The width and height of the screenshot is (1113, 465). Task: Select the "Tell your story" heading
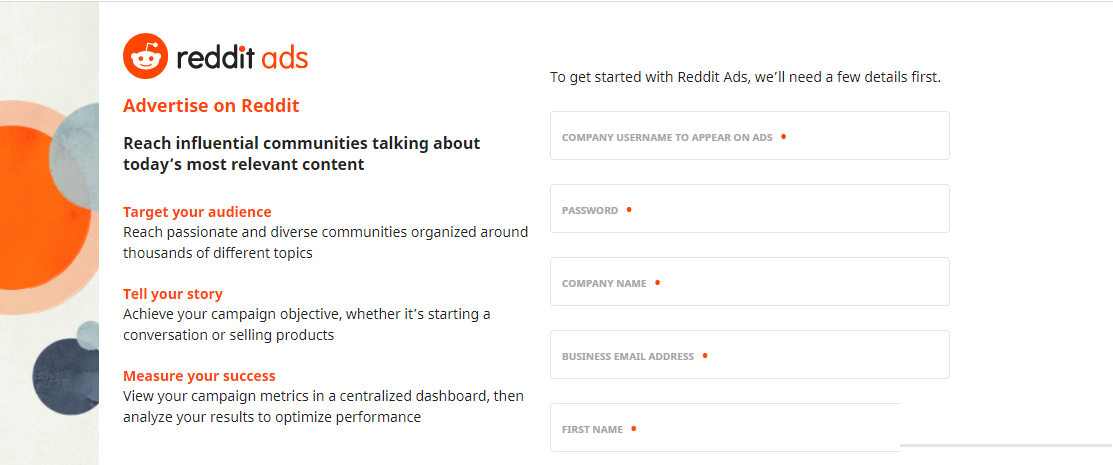tap(172, 294)
